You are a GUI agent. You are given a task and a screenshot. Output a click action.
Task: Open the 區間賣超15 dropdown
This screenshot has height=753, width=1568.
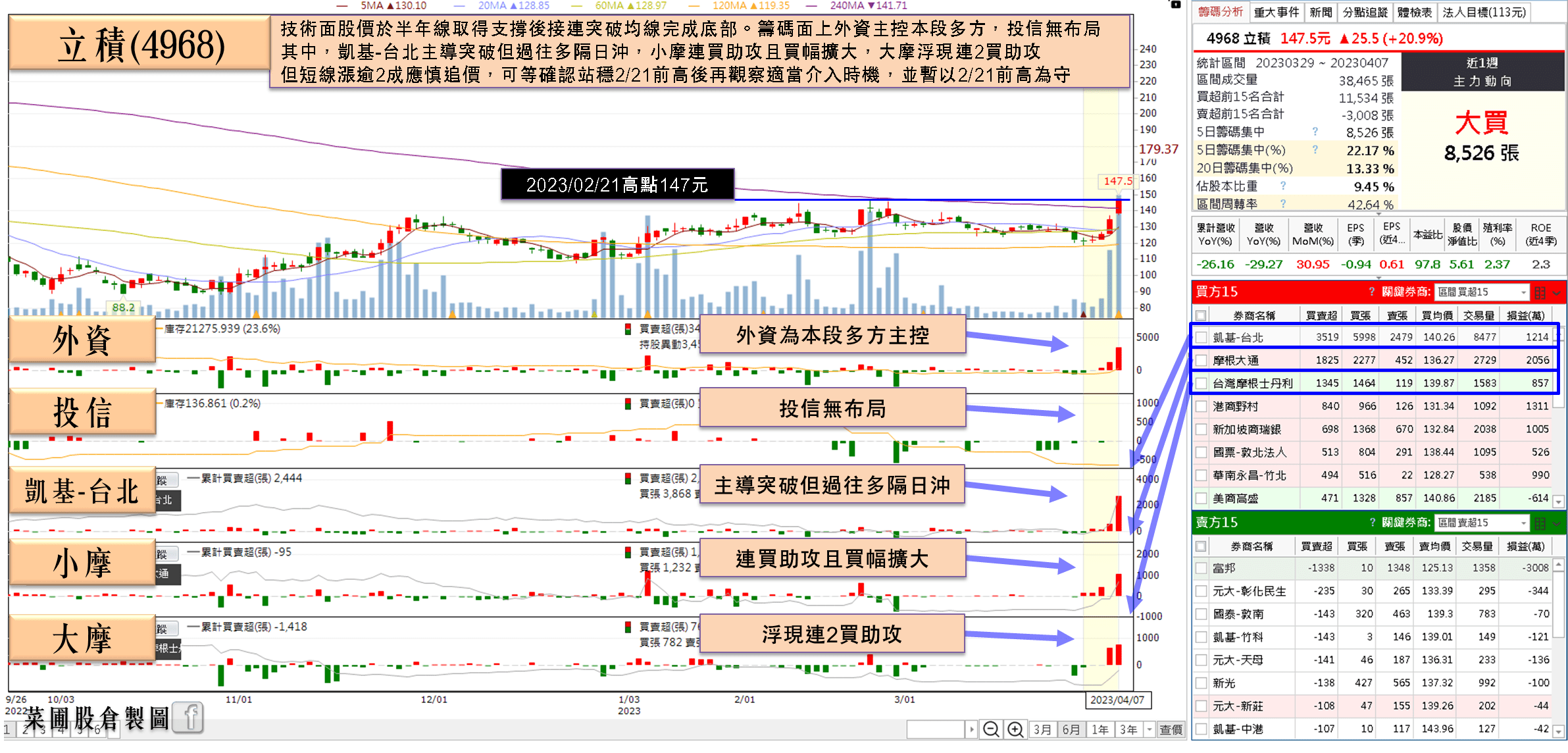pyautogui.click(x=1482, y=523)
